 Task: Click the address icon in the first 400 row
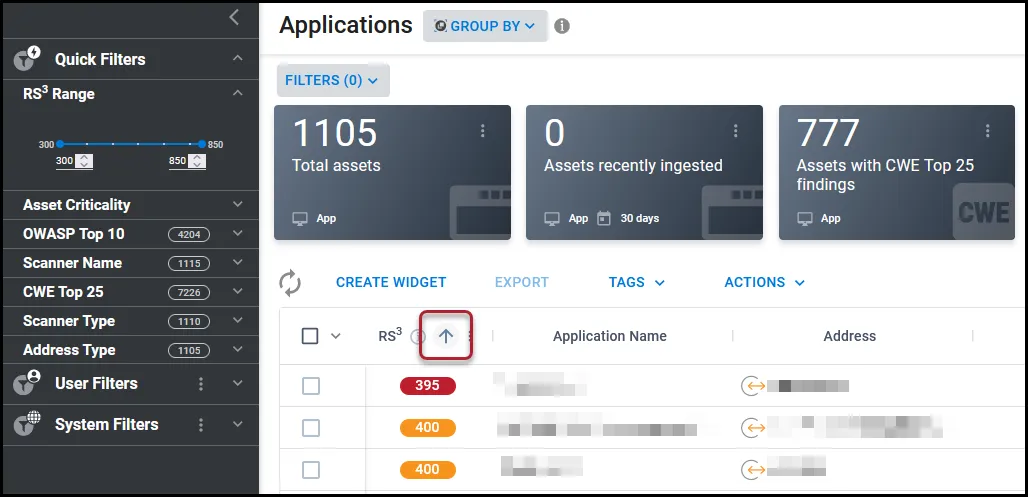pos(753,428)
